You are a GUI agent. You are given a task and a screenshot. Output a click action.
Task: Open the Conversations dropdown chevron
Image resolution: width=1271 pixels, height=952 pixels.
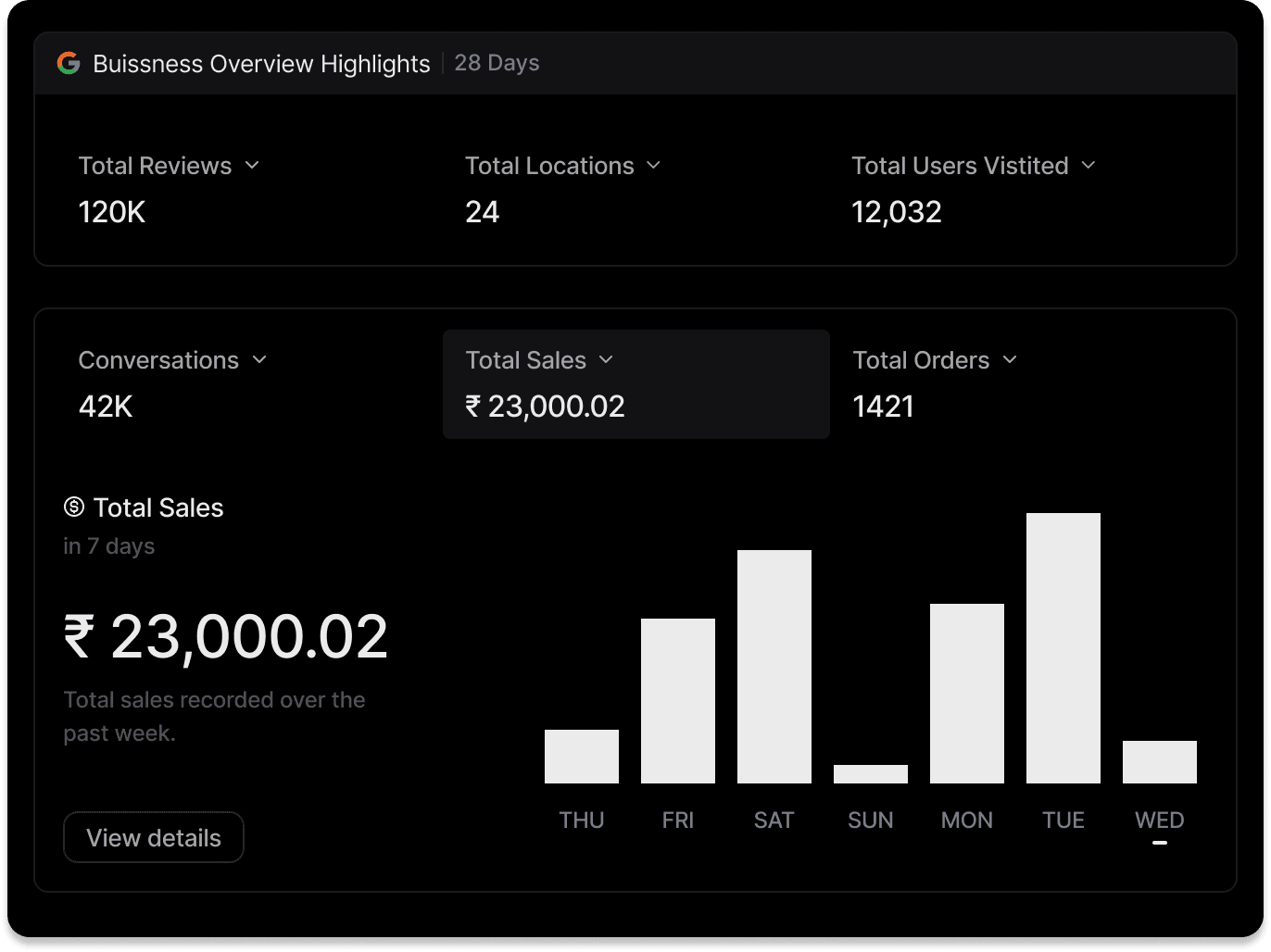(259, 360)
